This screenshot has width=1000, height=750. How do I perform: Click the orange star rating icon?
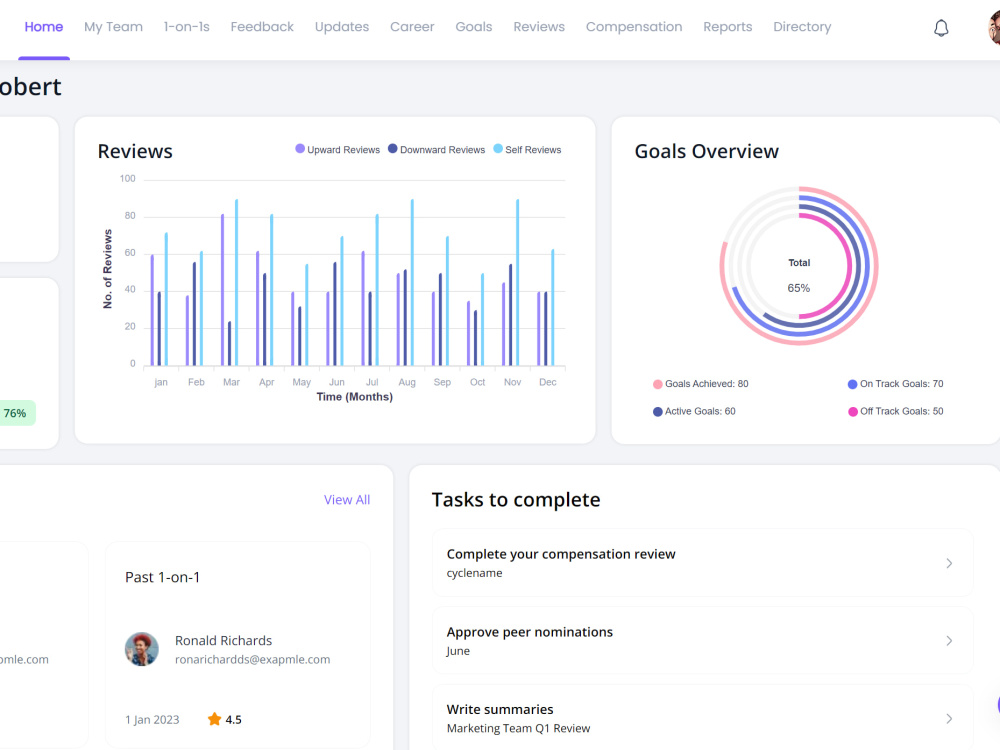(x=214, y=719)
